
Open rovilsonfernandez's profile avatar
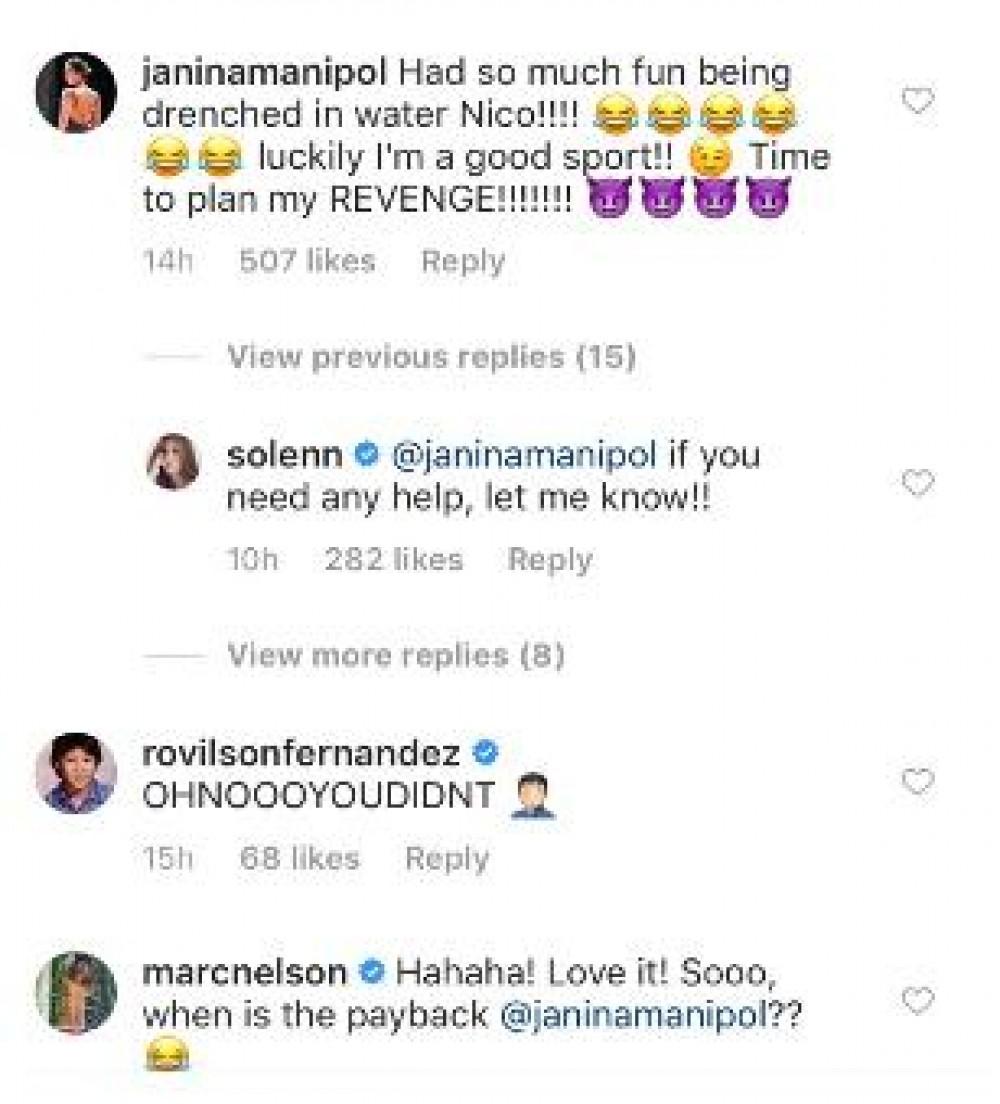click(76, 774)
